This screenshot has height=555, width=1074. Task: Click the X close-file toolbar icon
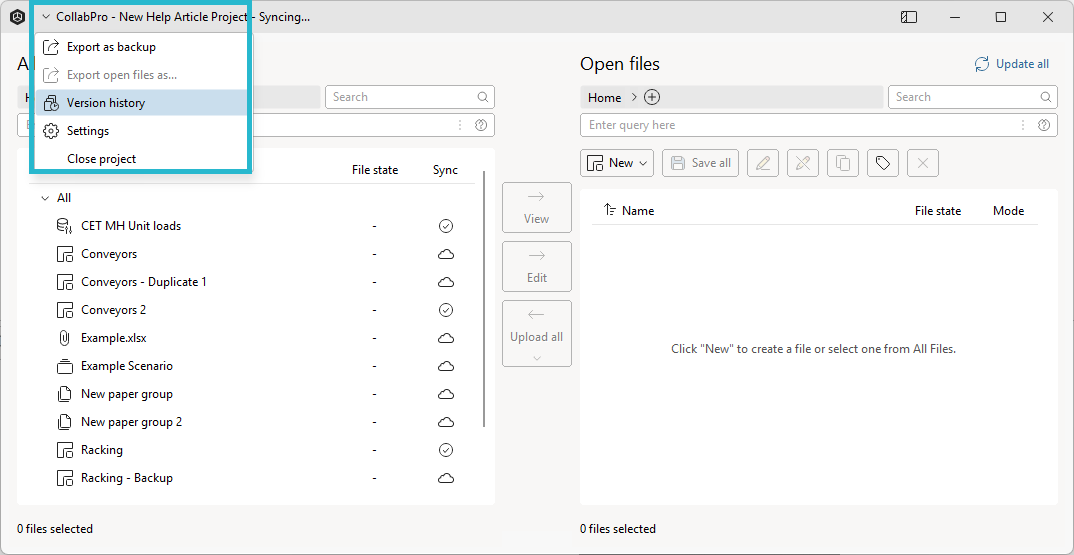tap(923, 163)
